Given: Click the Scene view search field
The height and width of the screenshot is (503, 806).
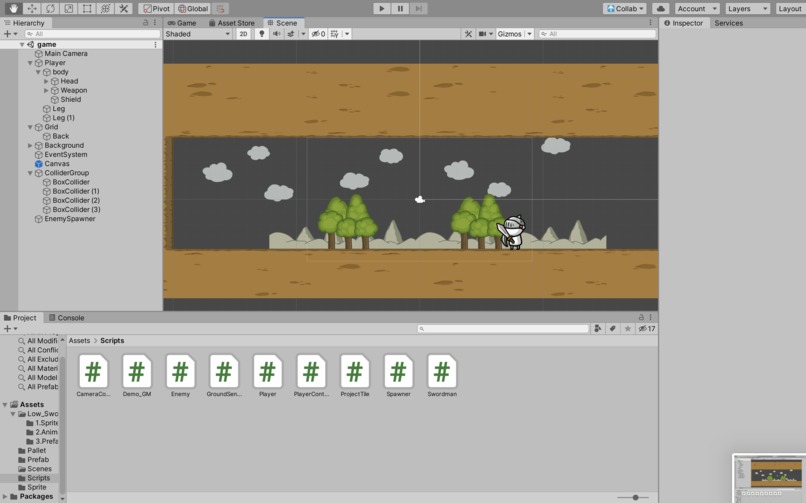Looking at the screenshot, I should pos(597,34).
